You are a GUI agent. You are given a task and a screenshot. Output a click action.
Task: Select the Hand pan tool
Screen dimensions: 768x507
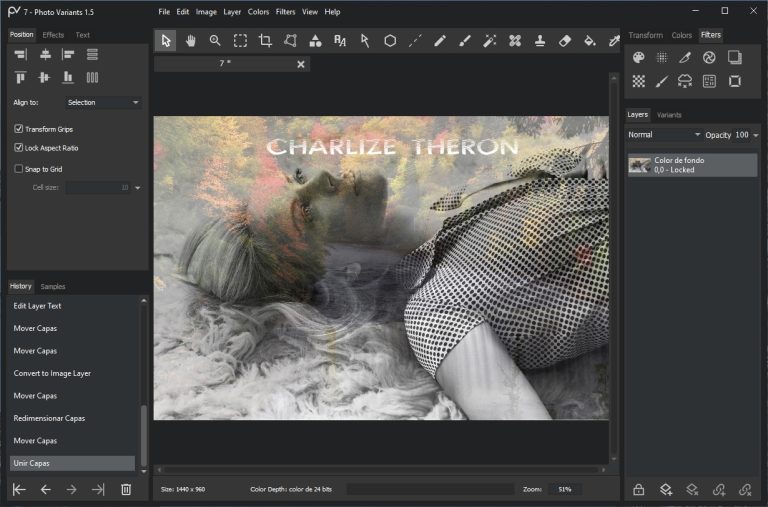coord(191,41)
